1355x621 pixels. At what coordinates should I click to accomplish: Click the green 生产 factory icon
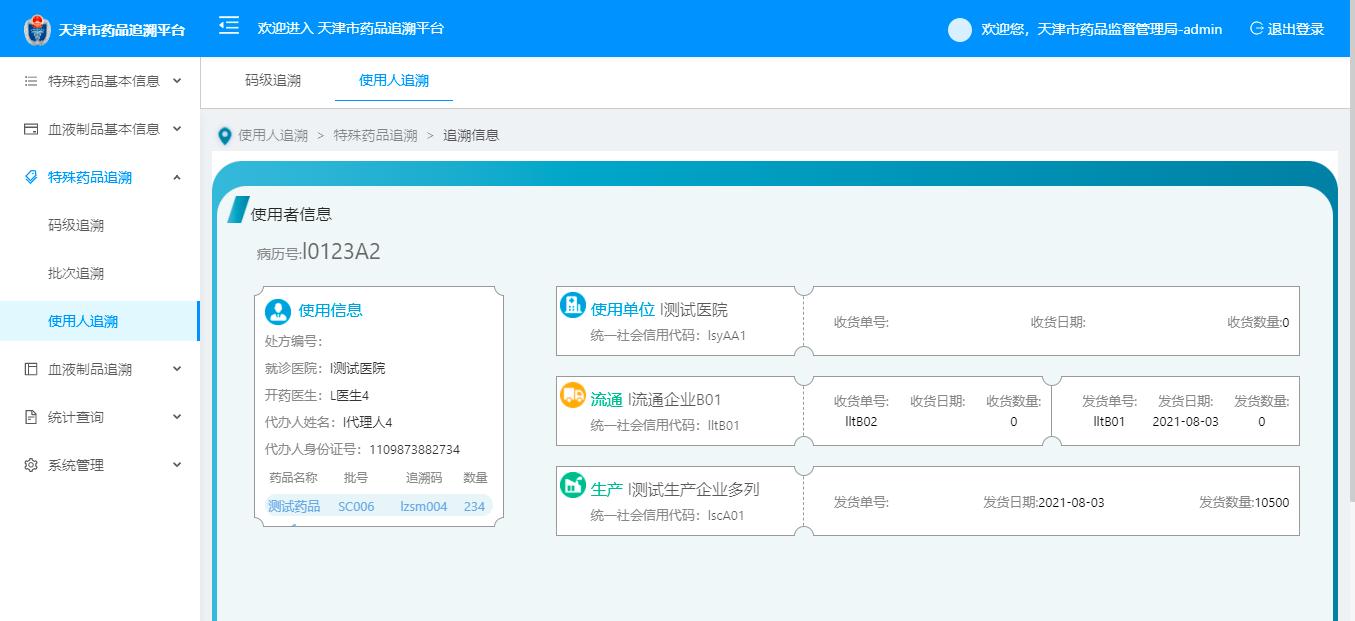(x=572, y=486)
